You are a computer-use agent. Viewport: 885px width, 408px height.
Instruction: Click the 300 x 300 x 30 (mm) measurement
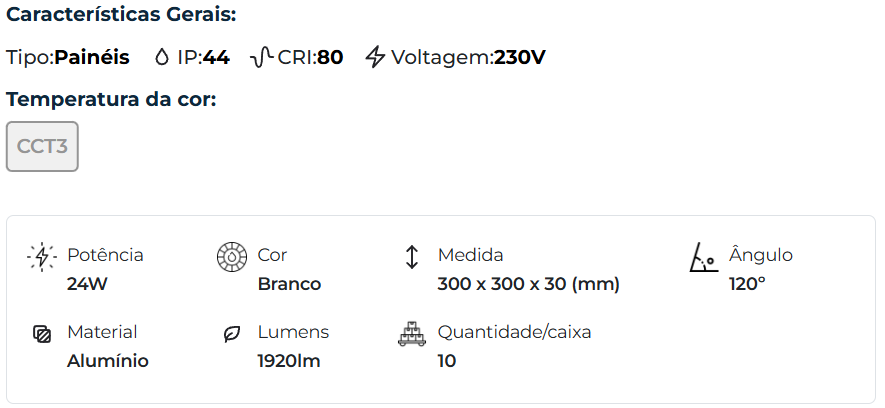[x=529, y=284]
